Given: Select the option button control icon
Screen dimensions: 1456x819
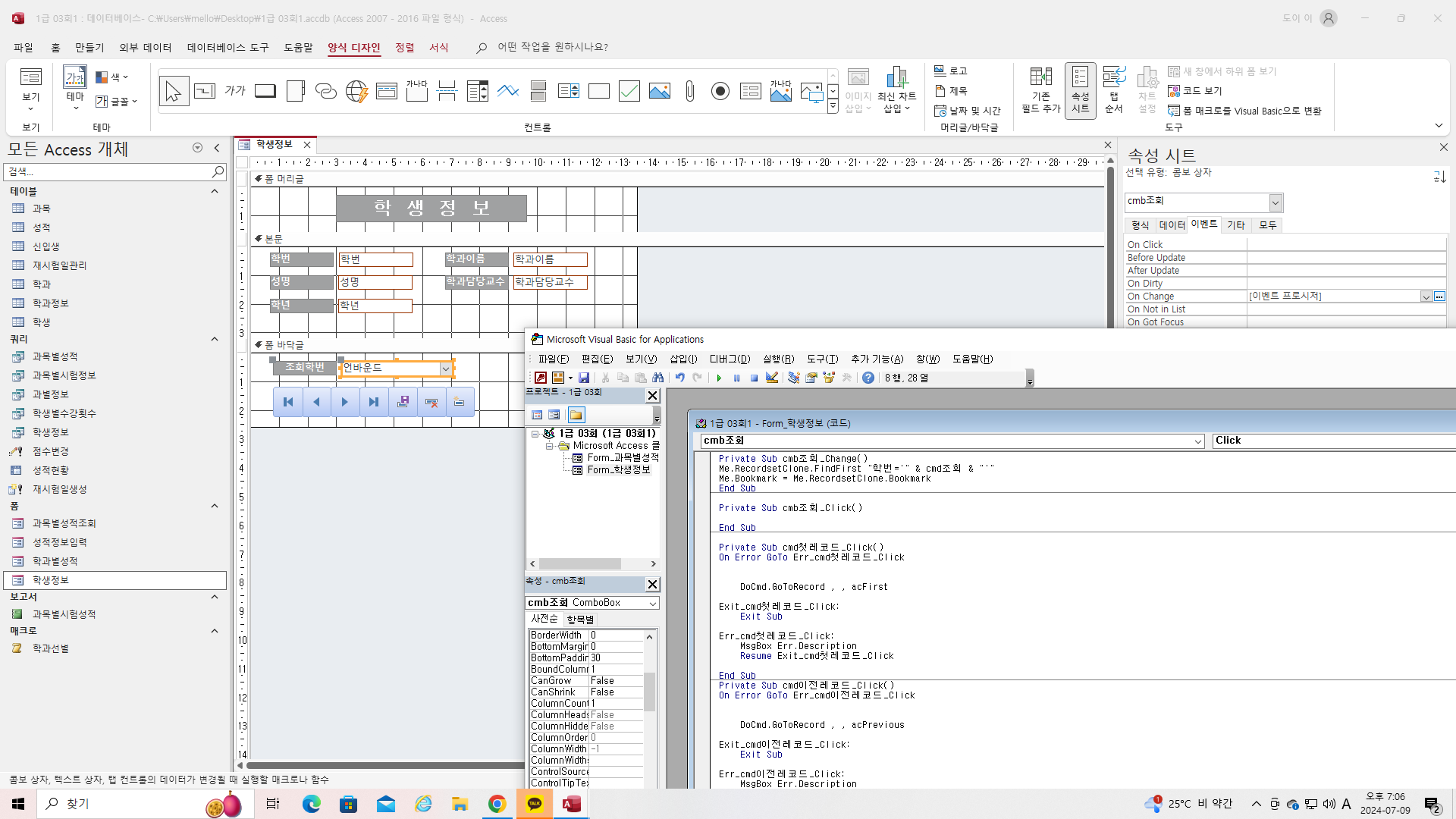Looking at the screenshot, I should coord(720,91).
